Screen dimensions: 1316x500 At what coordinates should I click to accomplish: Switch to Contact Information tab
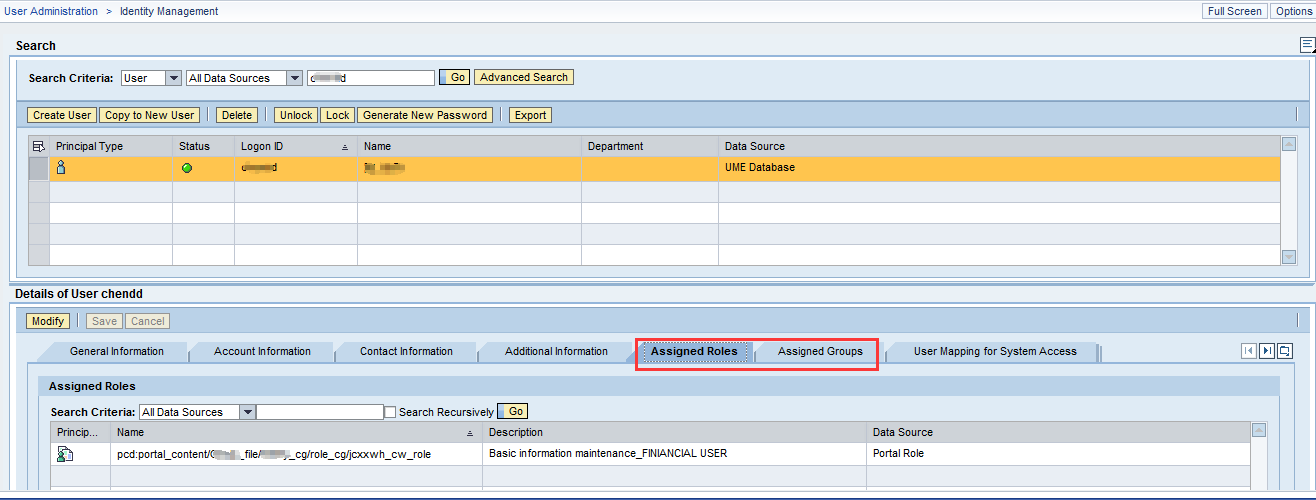click(x=406, y=351)
